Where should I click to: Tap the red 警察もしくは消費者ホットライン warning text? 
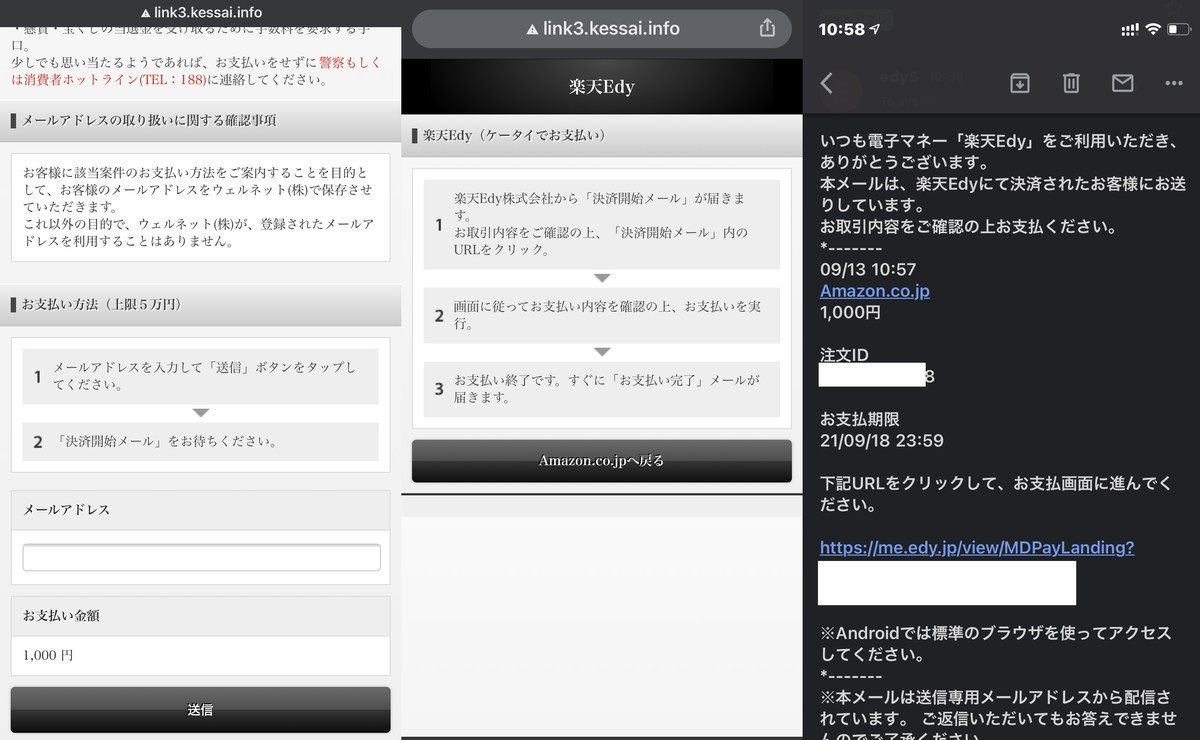click(x=196, y=69)
